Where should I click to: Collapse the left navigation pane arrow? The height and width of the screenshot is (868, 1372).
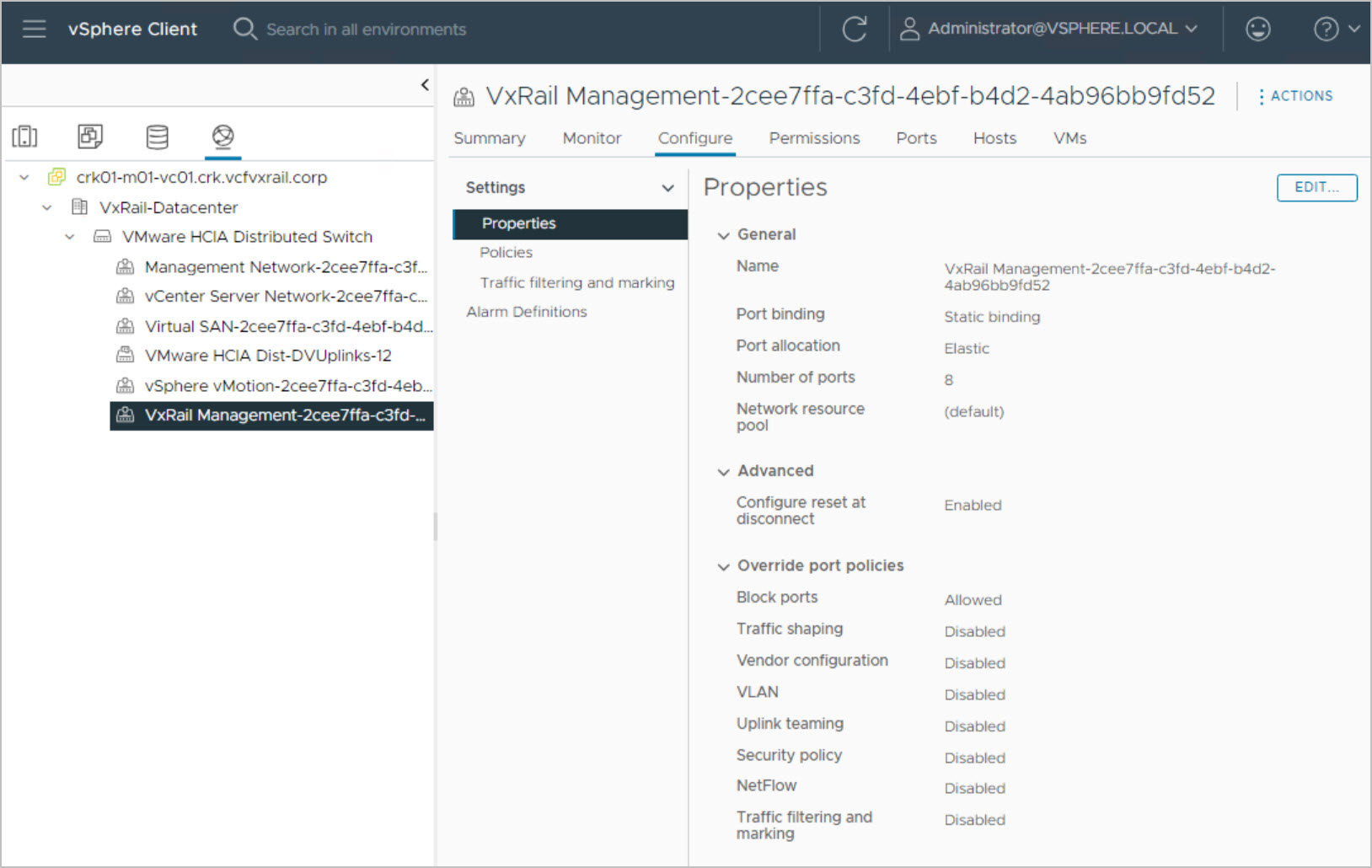point(425,84)
